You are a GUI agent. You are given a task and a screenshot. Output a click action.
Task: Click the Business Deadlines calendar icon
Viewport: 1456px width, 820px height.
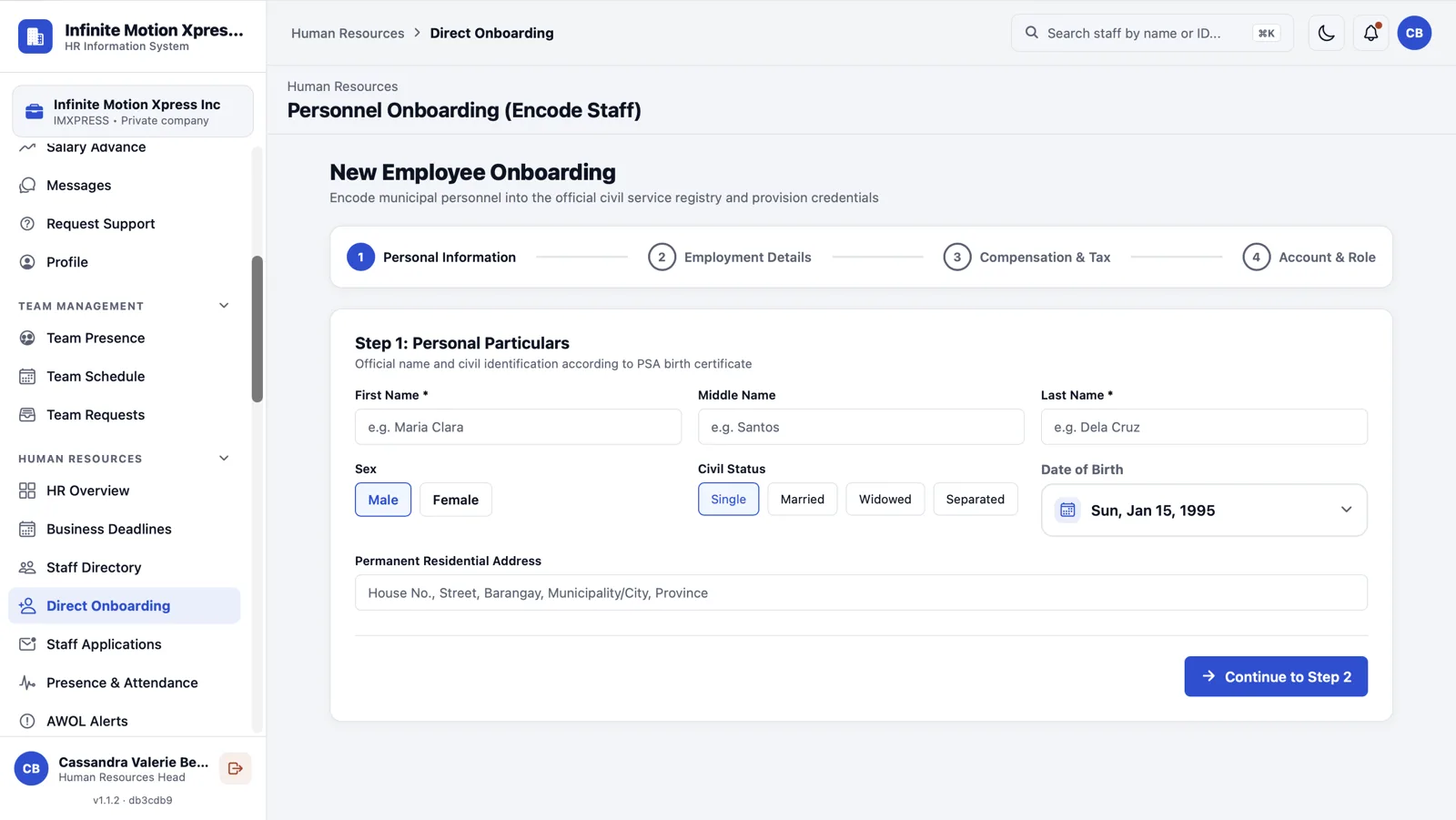(x=27, y=529)
